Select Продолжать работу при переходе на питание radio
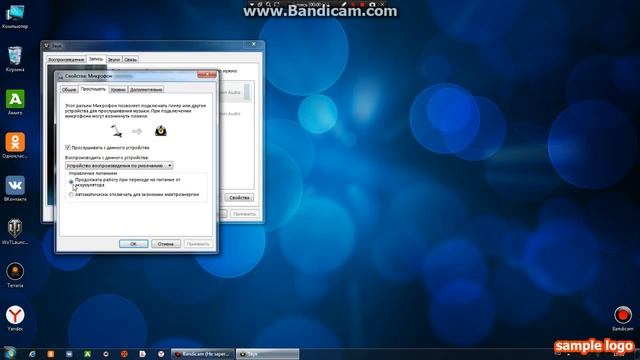 [71, 182]
